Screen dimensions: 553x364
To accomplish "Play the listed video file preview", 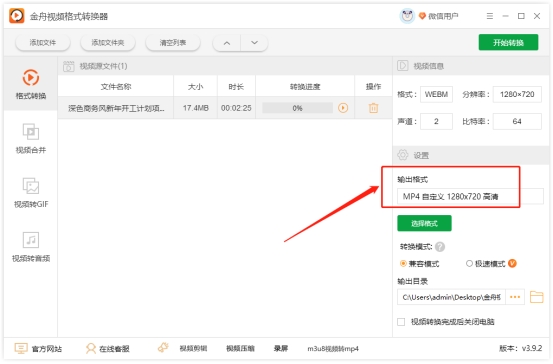I will click(x=343, y=108).
